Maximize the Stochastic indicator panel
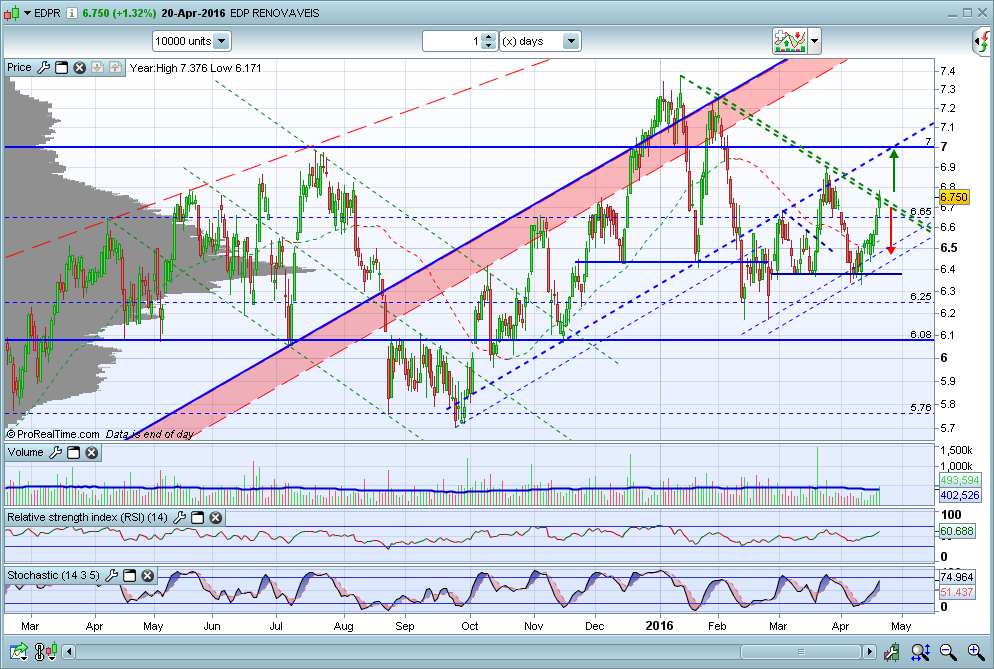Viewport: 994px width, 669px height. [129, 576]
